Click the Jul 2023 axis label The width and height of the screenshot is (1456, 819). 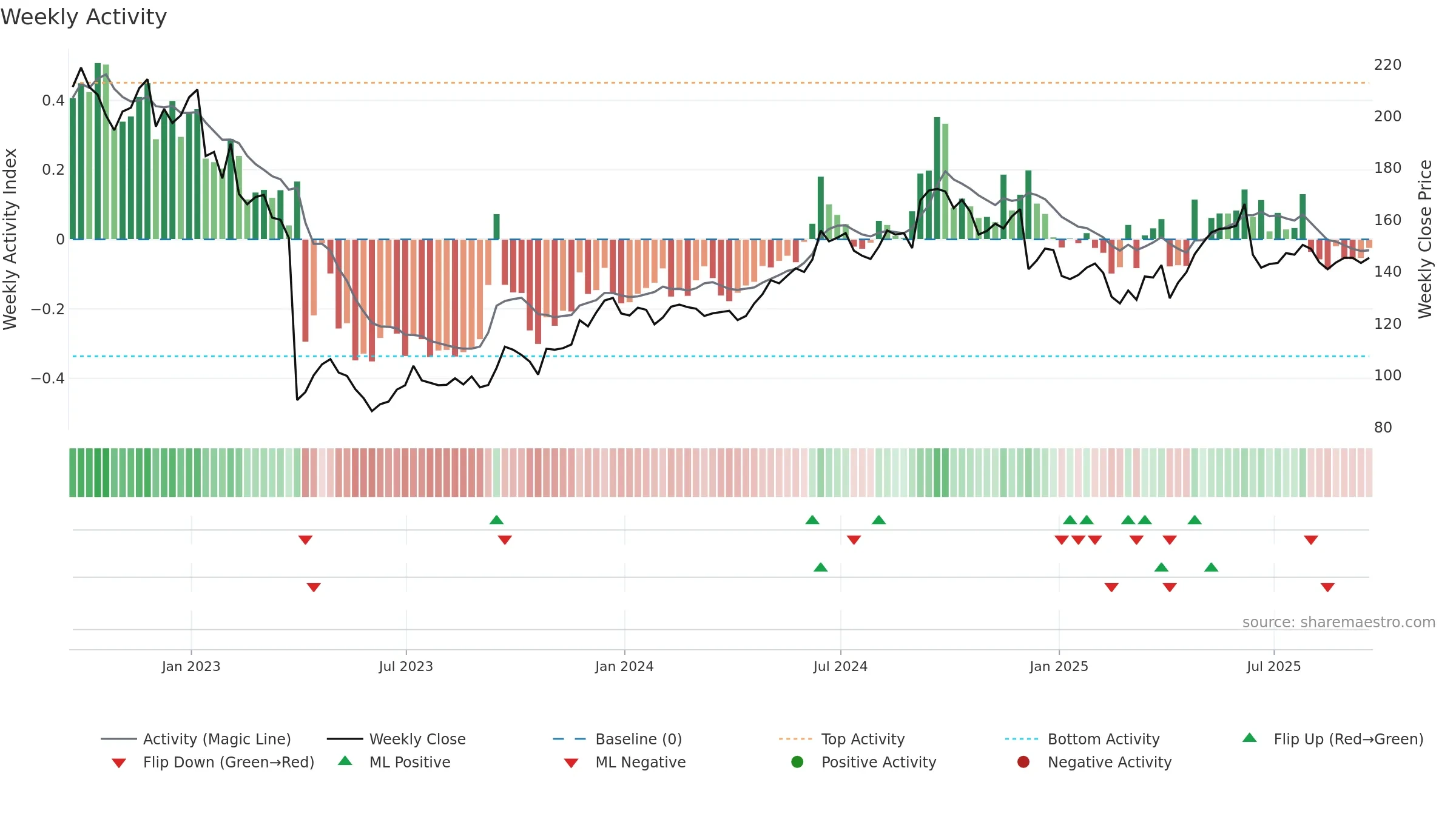(406, 667)
